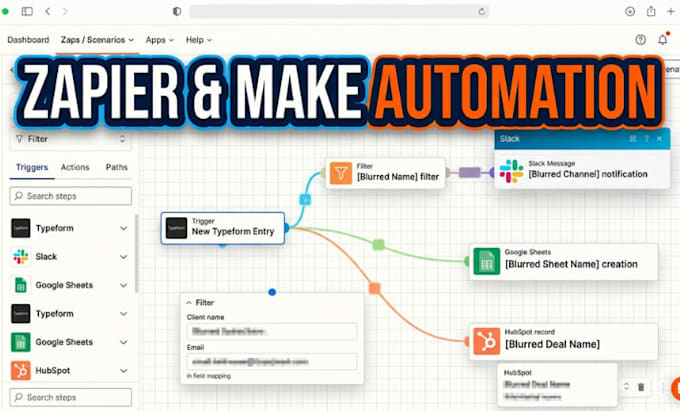Switch to the Actions tab

(75, 167)
